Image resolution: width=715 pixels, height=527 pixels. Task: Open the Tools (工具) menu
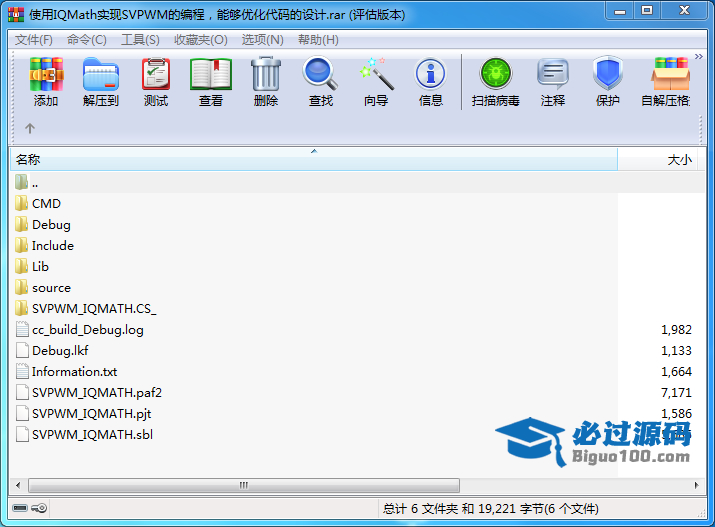(140, 40)
